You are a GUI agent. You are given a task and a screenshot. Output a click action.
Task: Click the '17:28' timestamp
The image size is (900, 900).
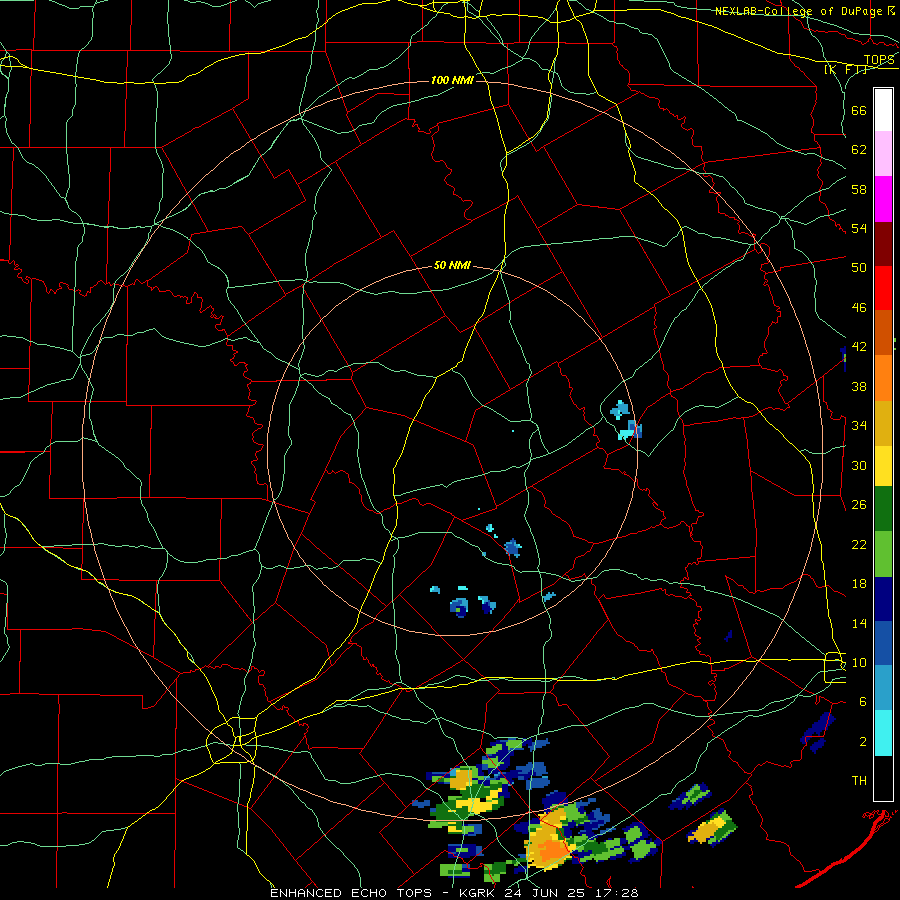[x=617, y=893]
